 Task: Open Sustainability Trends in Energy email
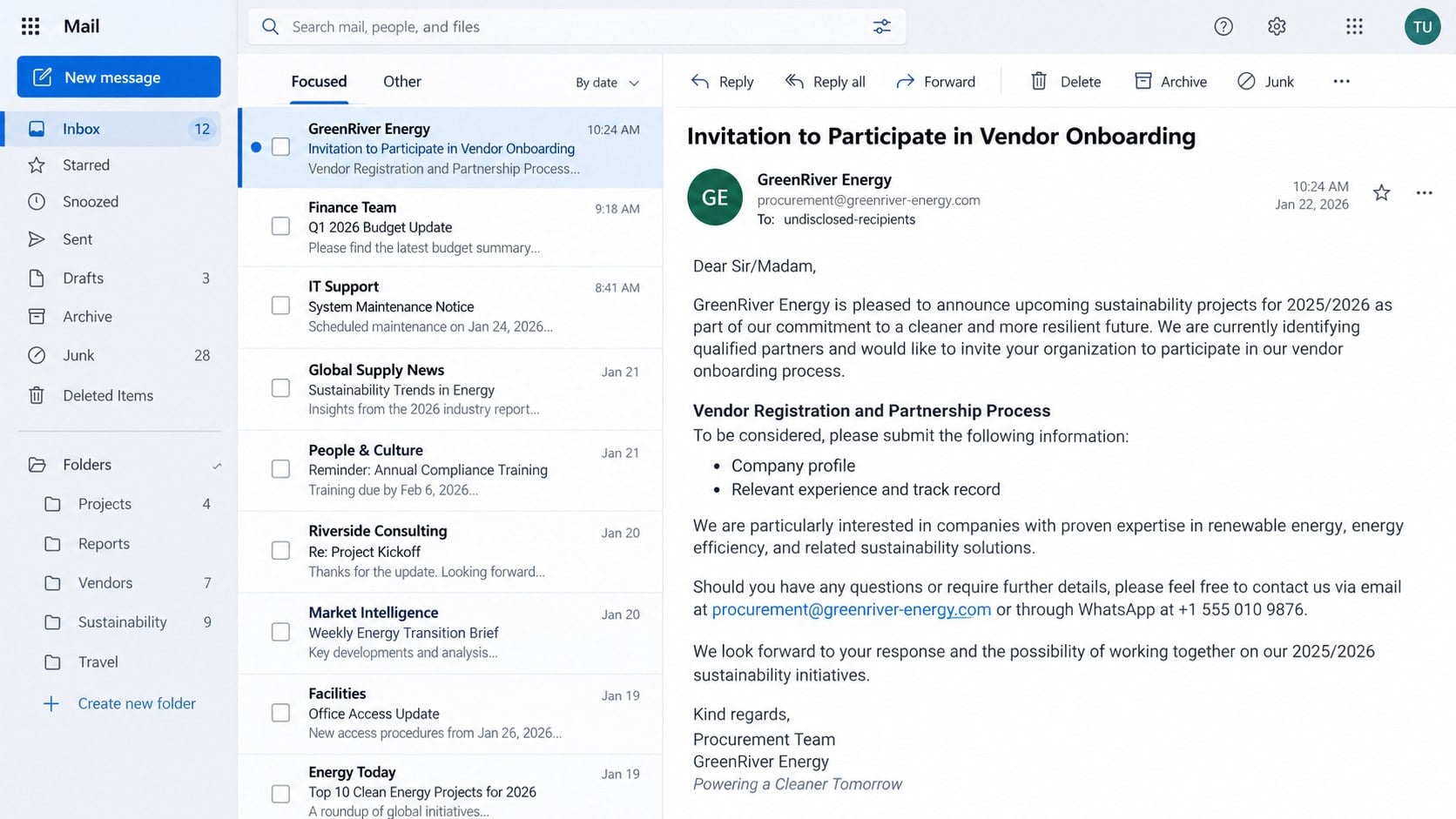[x=450, y=389]
